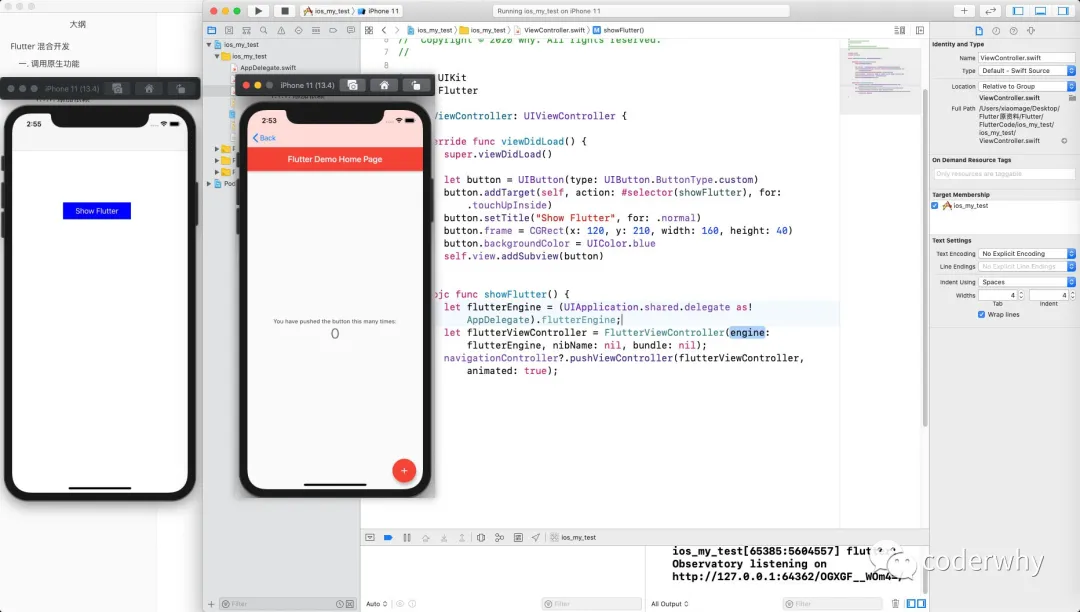The height and width of the screenshot is (612, 1080).
Task: Select AppDelegate.swift in navigator
Action: click(x=268, y=68)
